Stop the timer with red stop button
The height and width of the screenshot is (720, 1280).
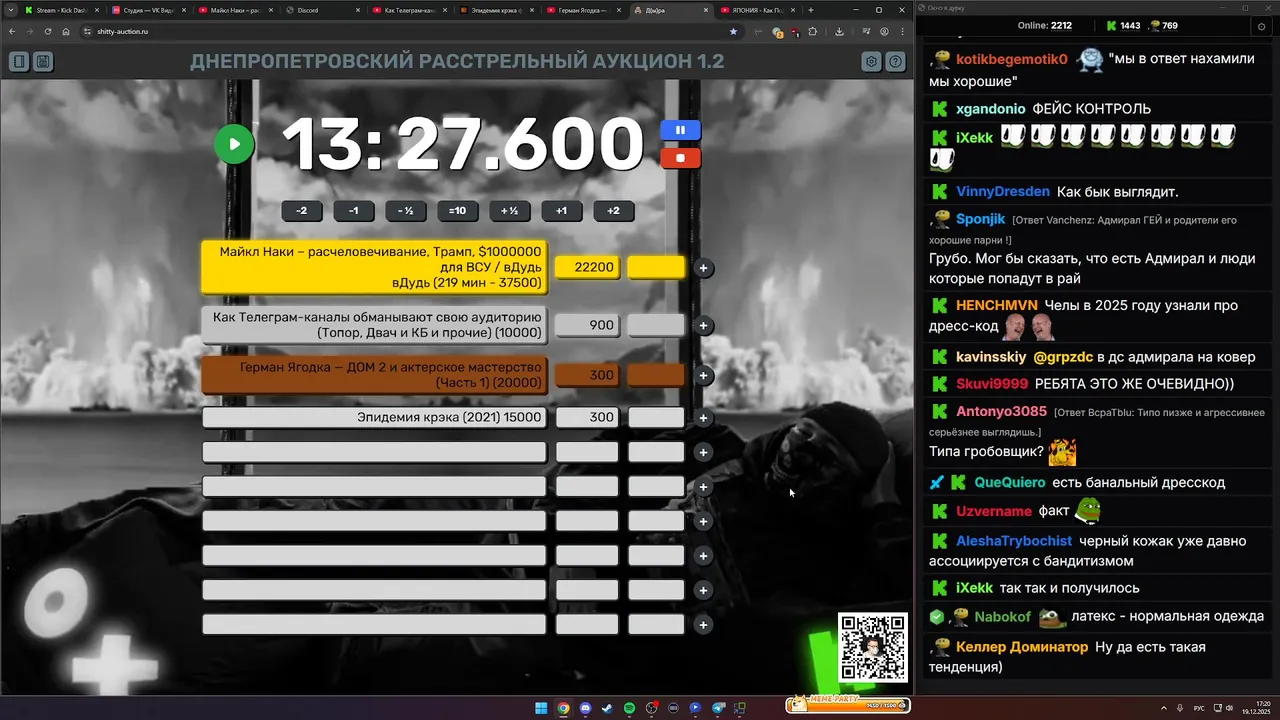680,158
